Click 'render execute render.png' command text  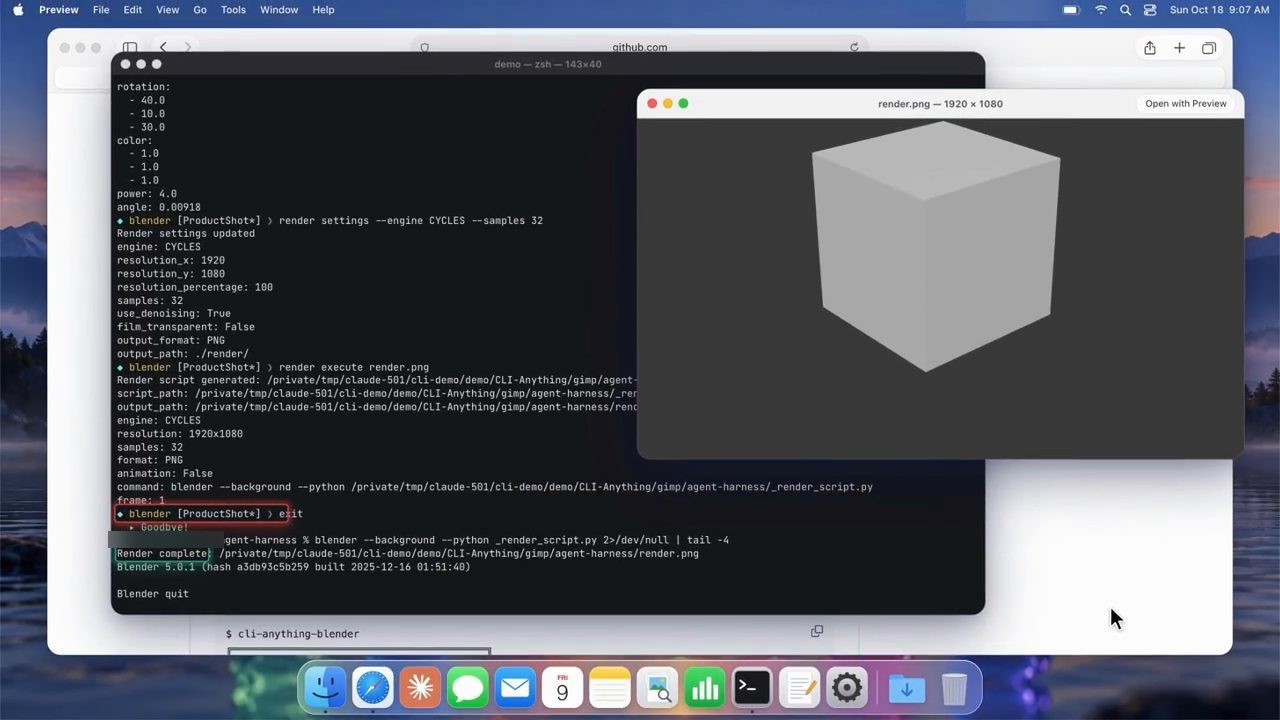click(x=354, y=367)
